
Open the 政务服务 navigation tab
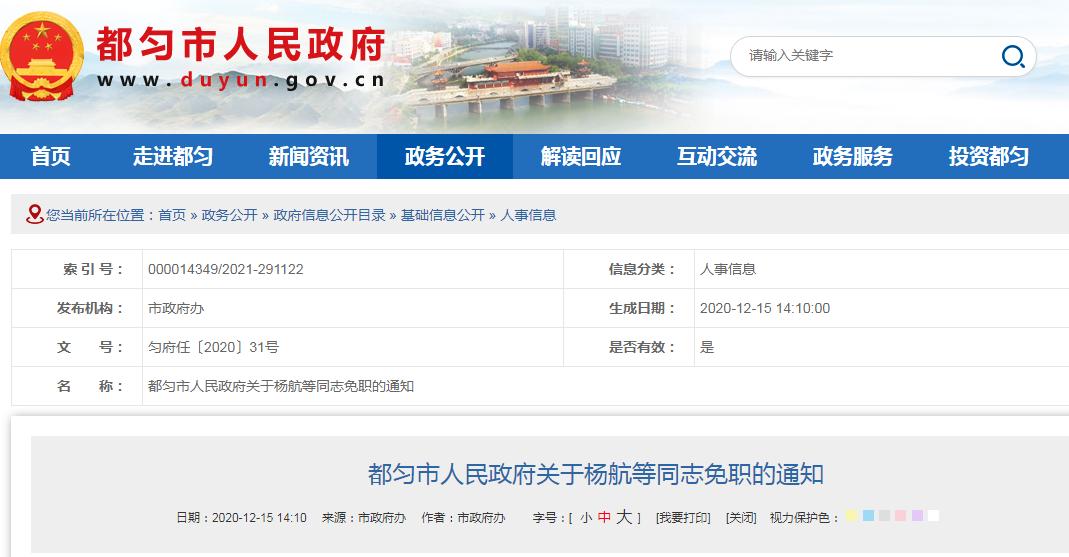pos(853,157)
